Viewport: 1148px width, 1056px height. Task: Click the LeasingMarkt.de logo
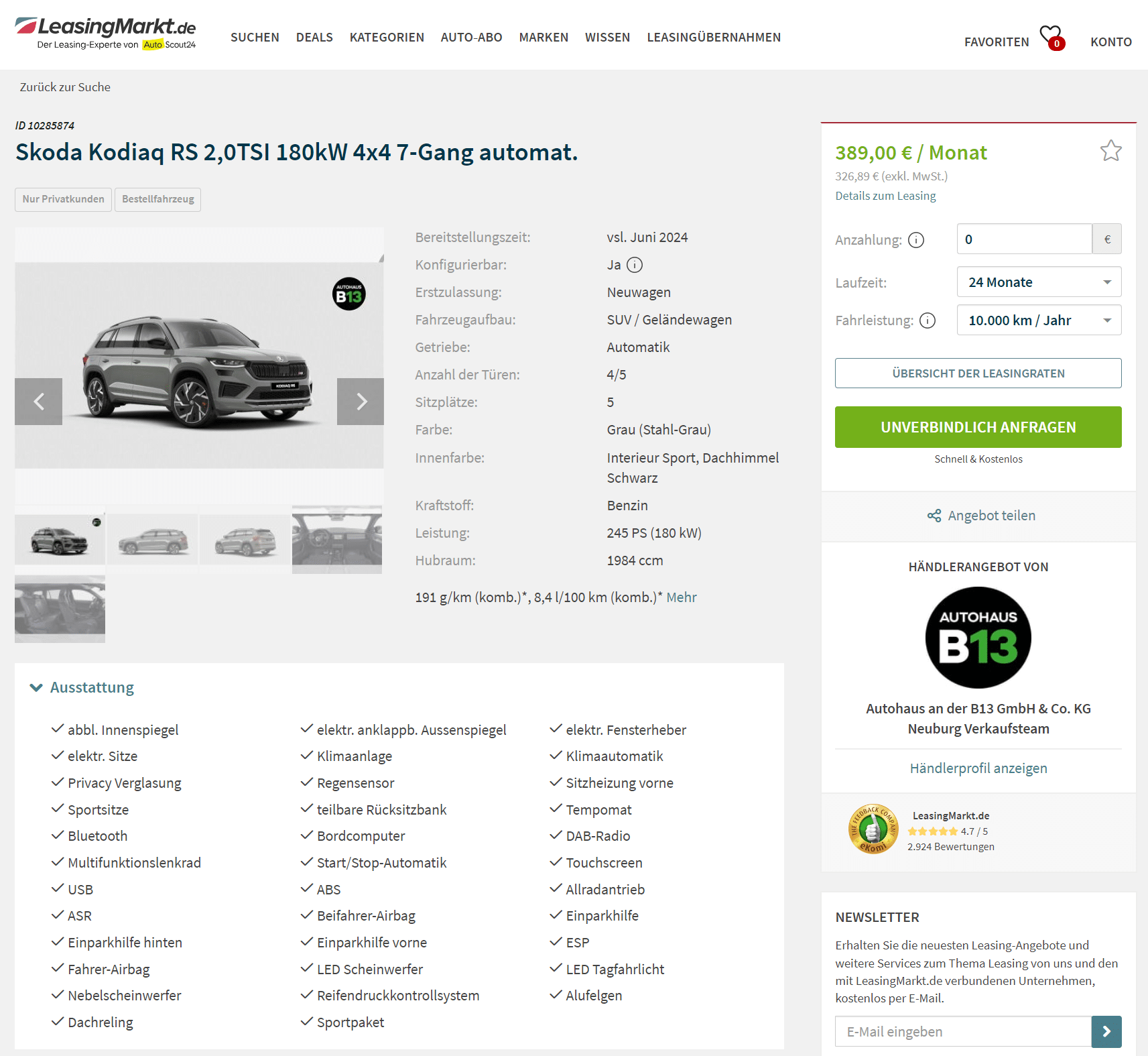point(105,33)
